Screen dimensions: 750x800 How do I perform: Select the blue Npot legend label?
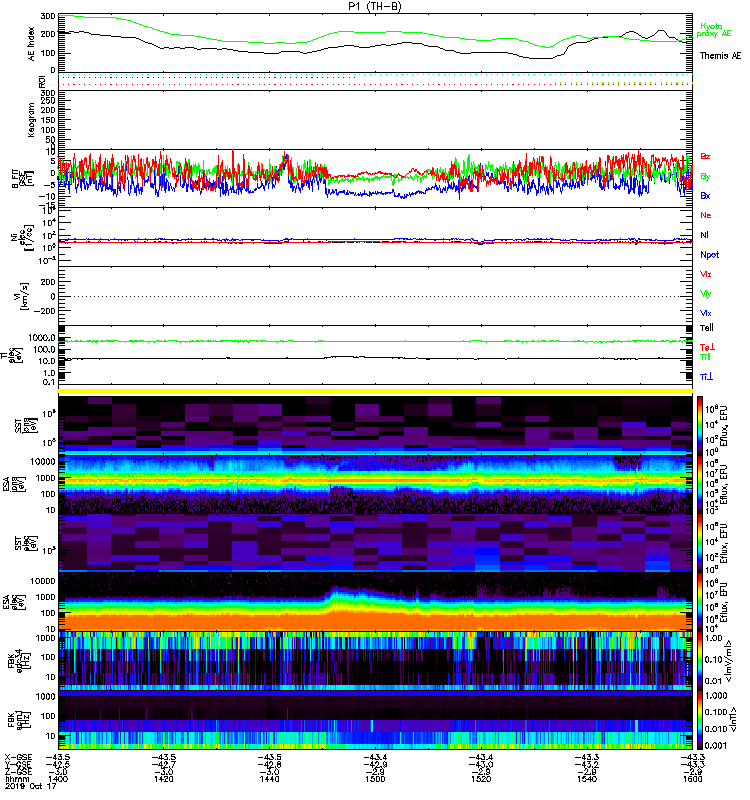pos(710,255)
